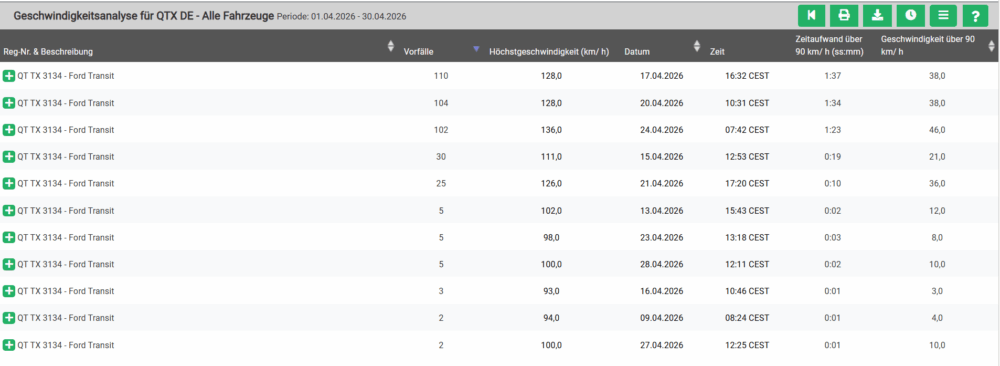Click the date cell 24.04.2026

click(x=662, y=129)
